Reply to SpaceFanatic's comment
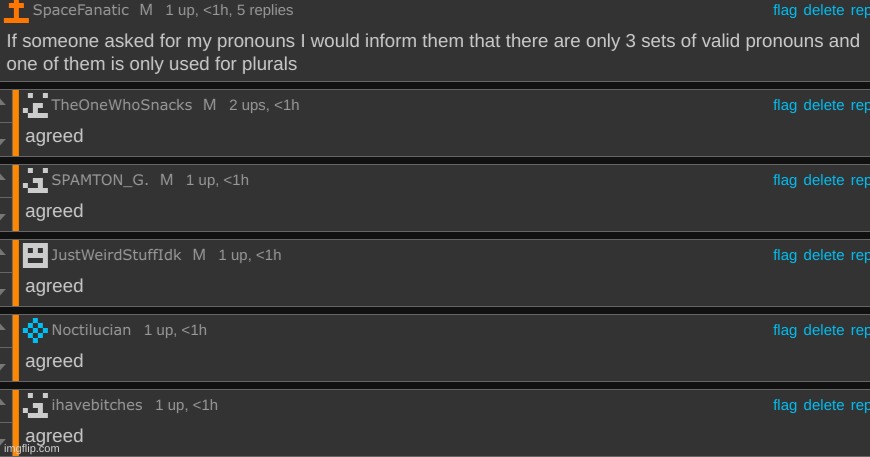 point(860,11)
